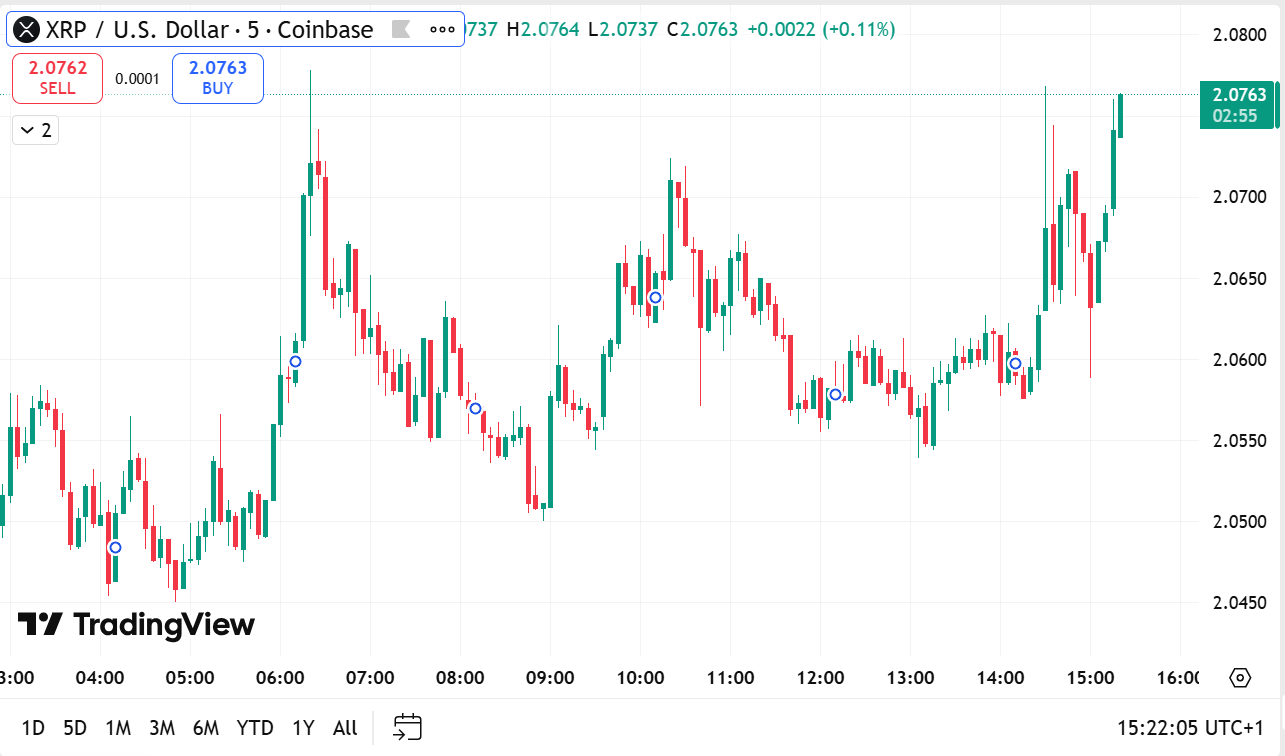This screenshot has height=756, width=1285.
Task: Open the three-dots more menu in the legend
Action: click(x=441, y=30)
